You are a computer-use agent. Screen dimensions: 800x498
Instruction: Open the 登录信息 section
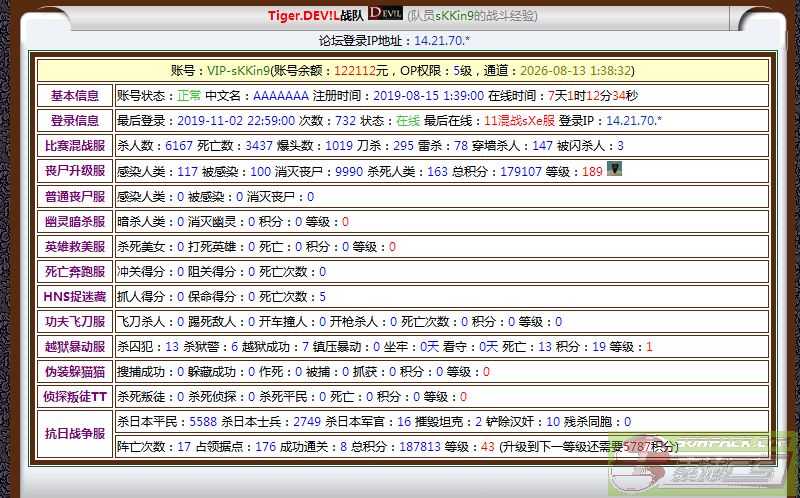click(x=75, y=121)
